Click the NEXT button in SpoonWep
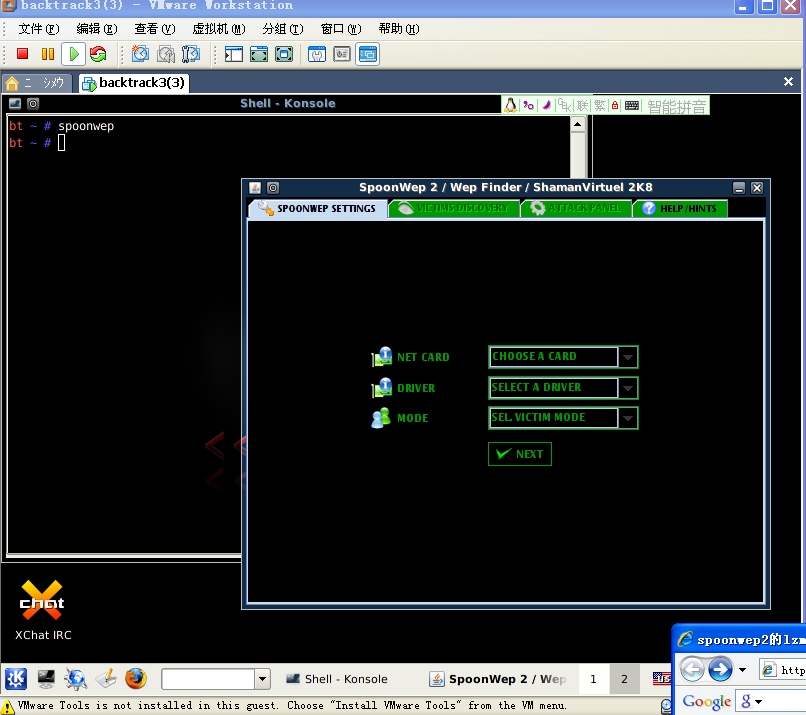 tap(520, 454)
